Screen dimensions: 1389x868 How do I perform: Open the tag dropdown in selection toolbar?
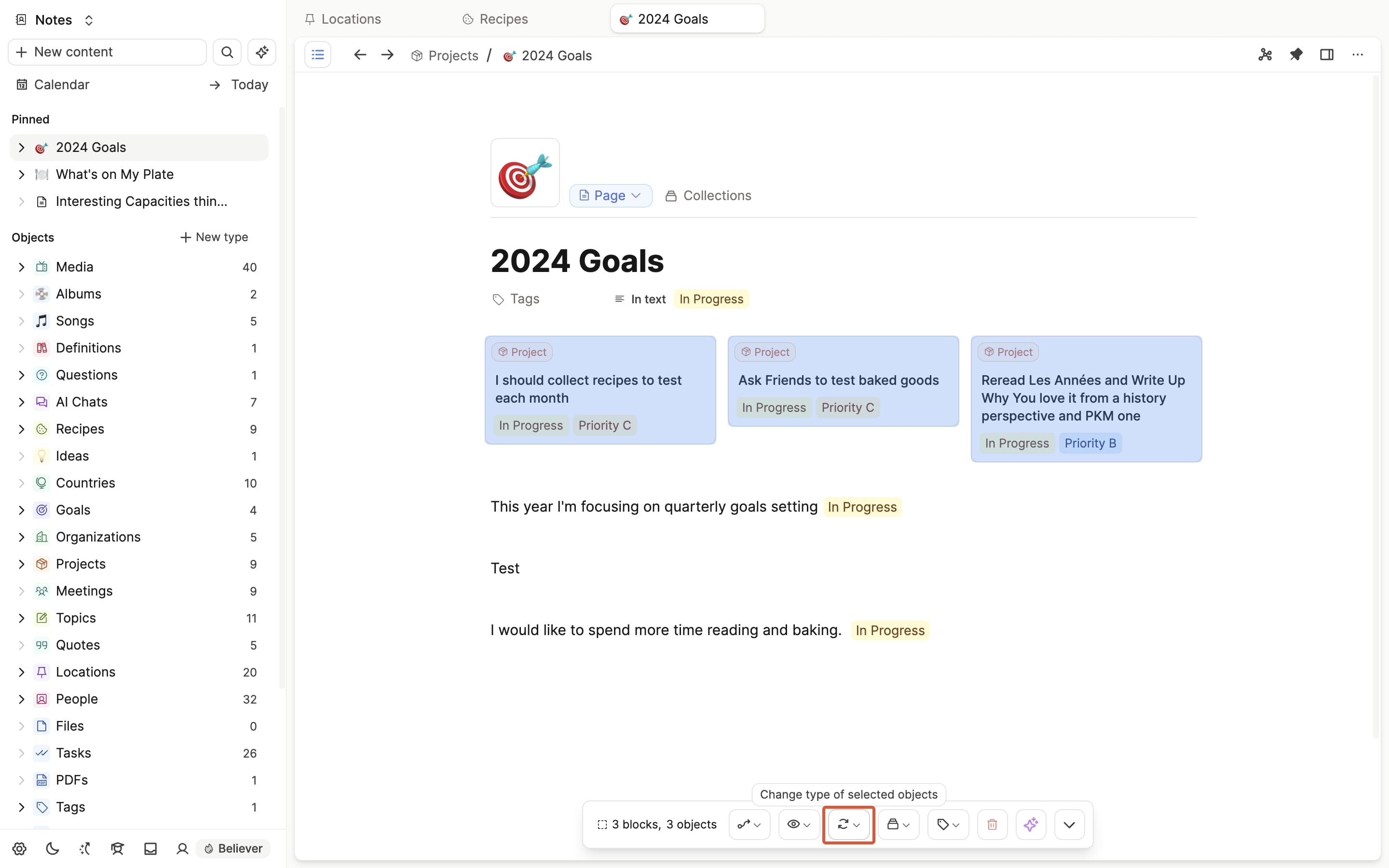coord(948,825)
